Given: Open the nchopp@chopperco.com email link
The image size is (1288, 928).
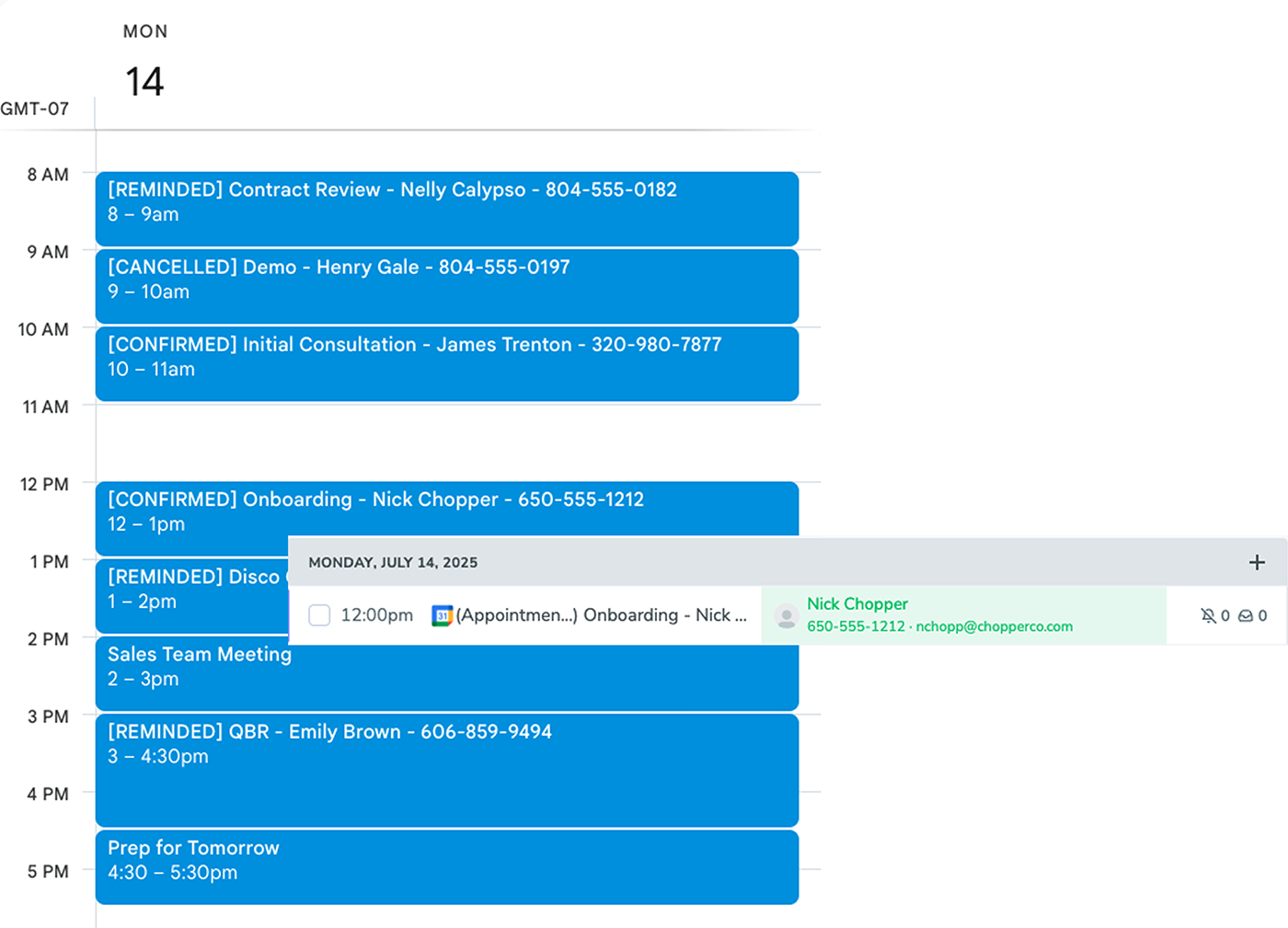Looking at the screenshot, I should [995, 626].
